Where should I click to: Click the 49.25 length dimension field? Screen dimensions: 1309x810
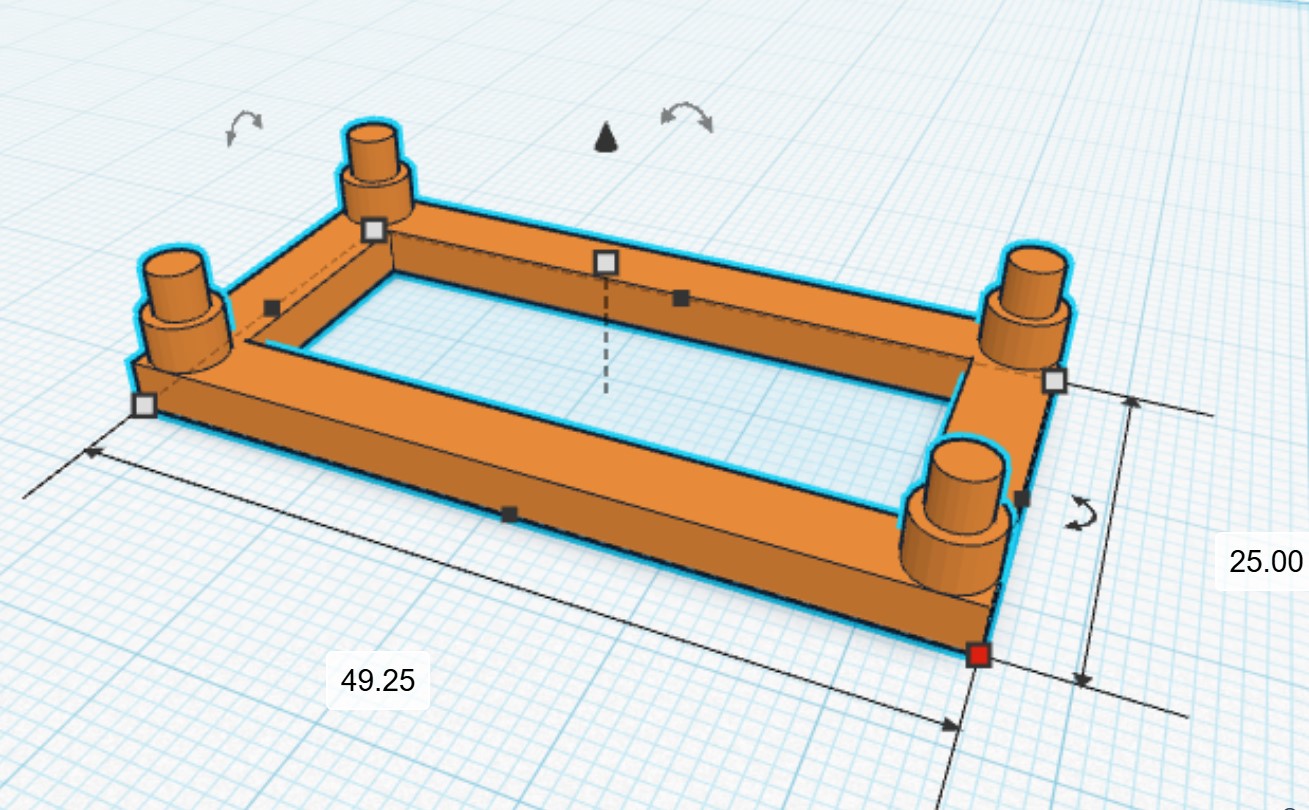[378, 681]
